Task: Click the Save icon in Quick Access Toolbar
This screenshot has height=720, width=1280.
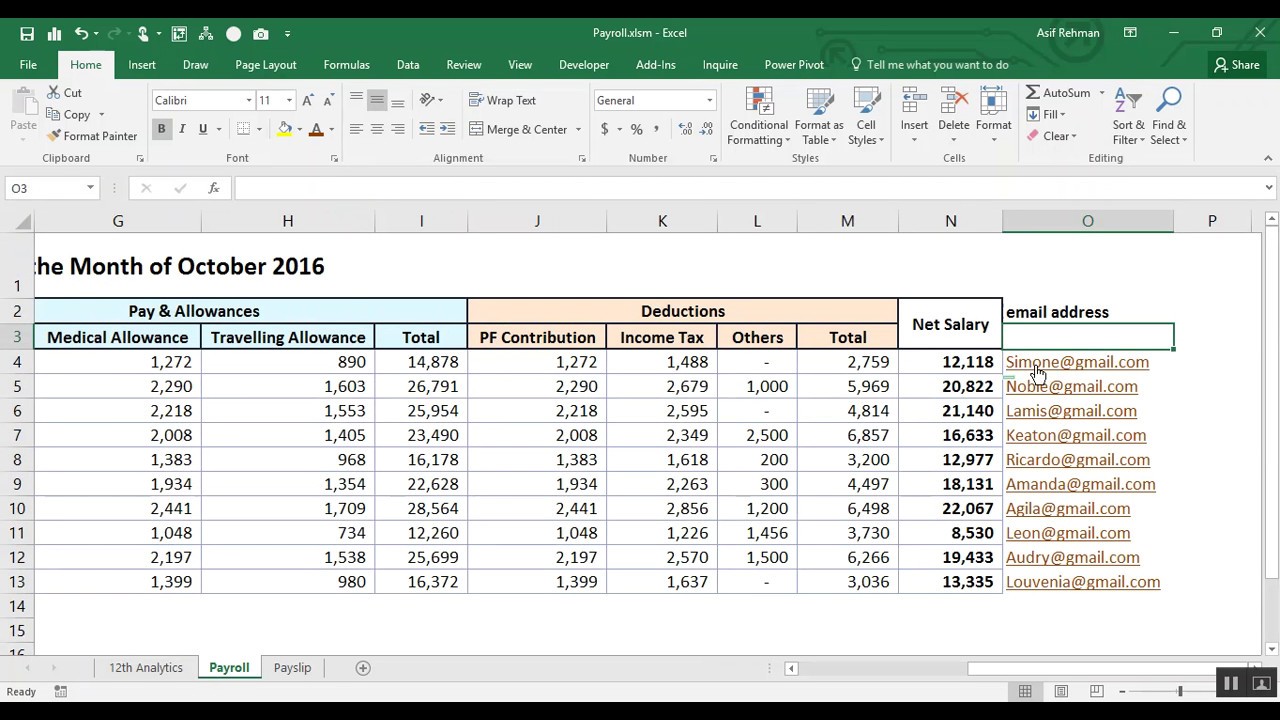Action: tap(27, 33)
